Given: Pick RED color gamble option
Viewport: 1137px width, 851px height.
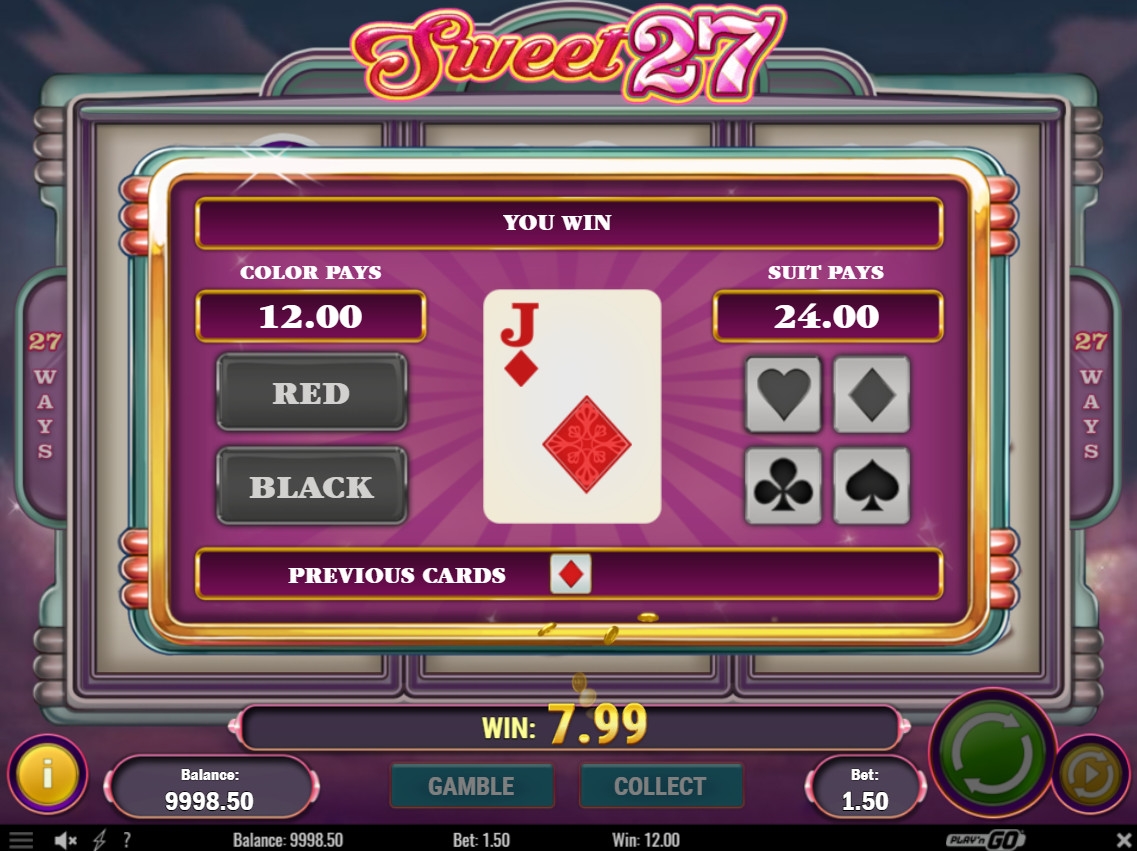Looking at the screenshot, I should point(312,392).
